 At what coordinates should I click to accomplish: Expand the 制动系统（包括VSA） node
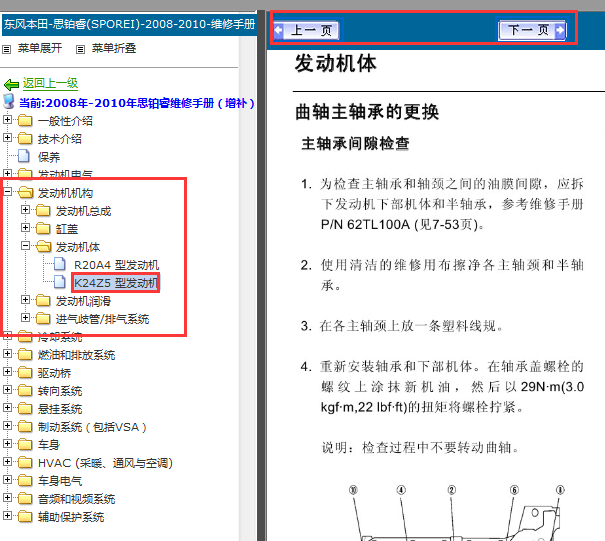7,426
